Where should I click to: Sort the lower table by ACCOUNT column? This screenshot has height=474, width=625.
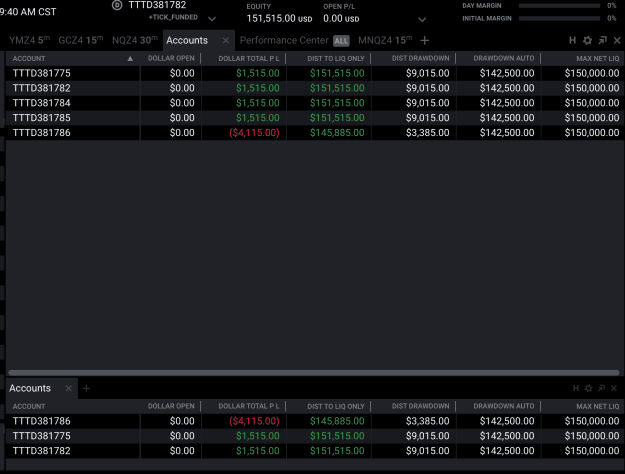(29, 407)
